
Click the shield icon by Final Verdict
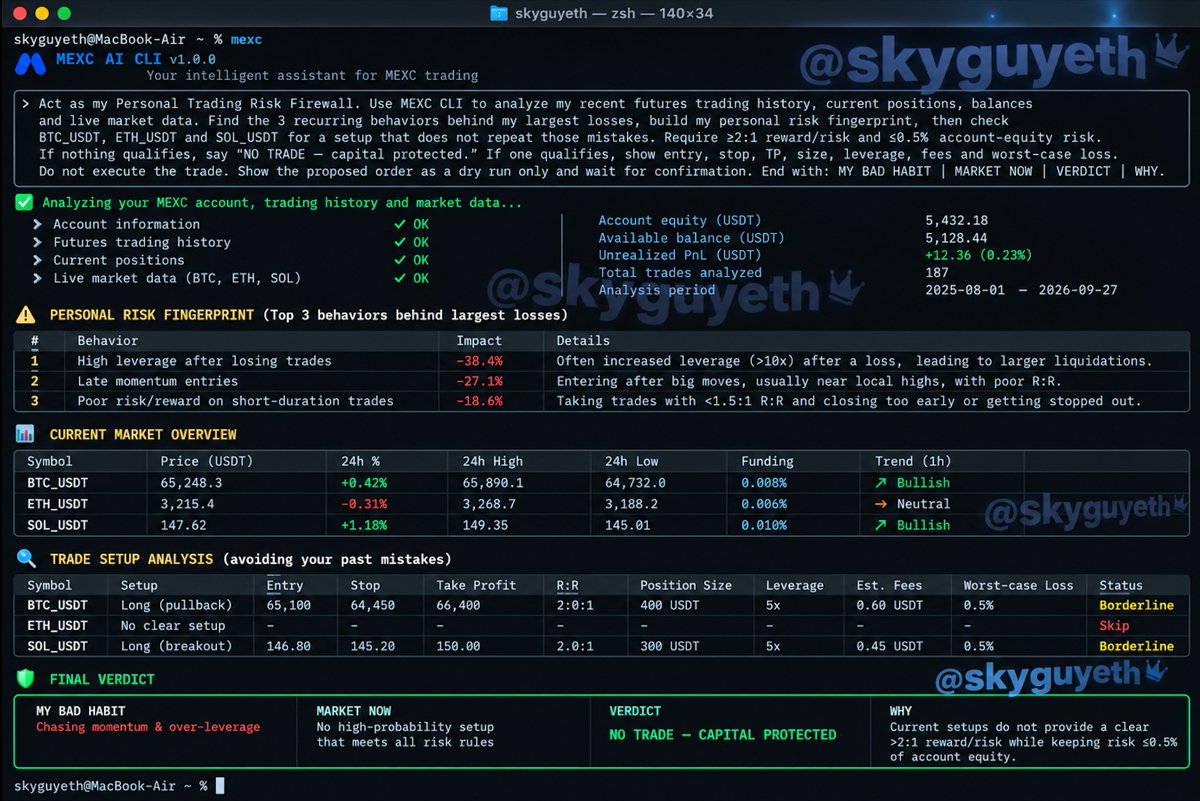click(25, 679)
